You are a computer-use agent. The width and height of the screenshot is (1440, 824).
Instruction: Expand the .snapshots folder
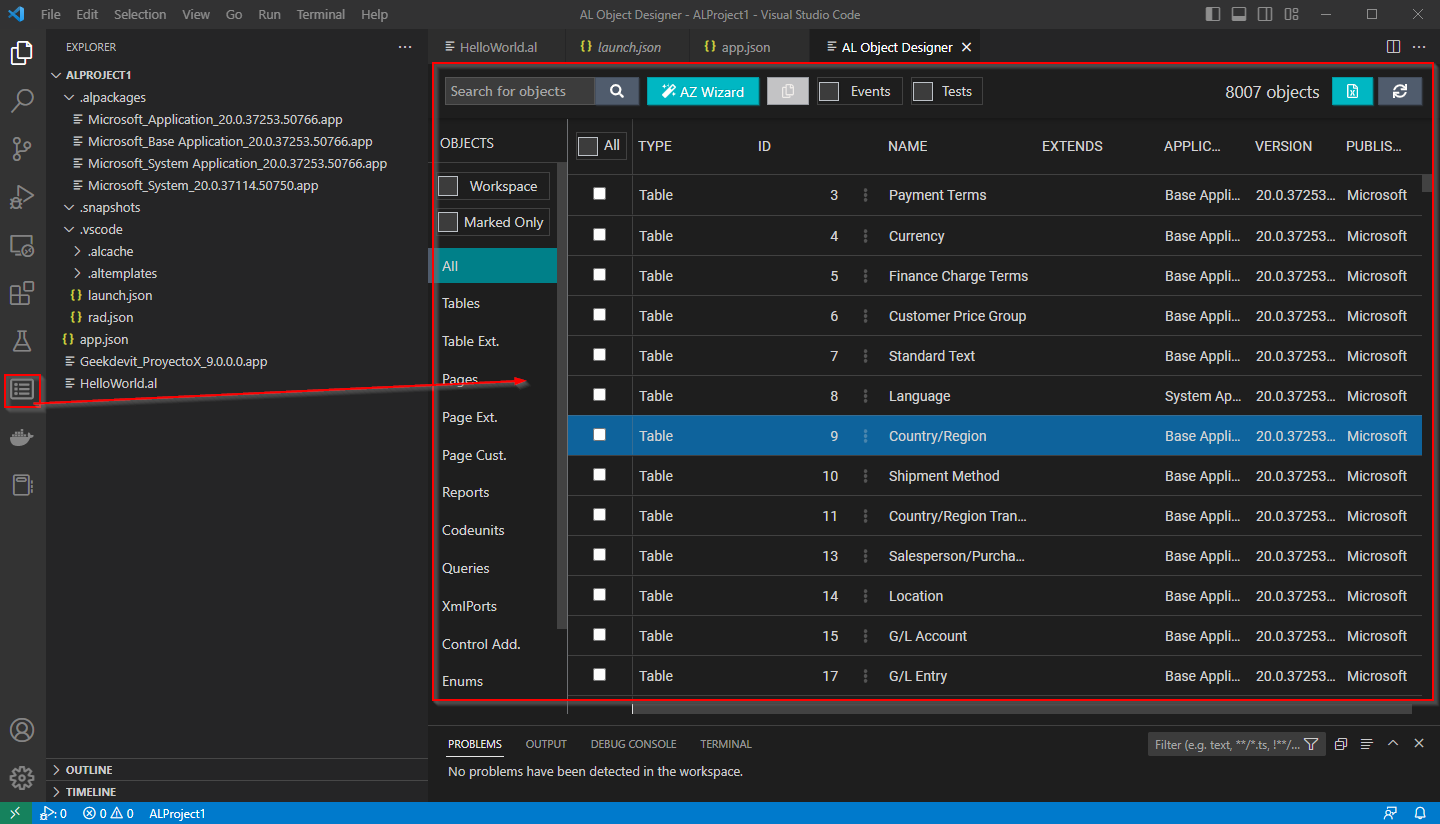click(69, 208)
